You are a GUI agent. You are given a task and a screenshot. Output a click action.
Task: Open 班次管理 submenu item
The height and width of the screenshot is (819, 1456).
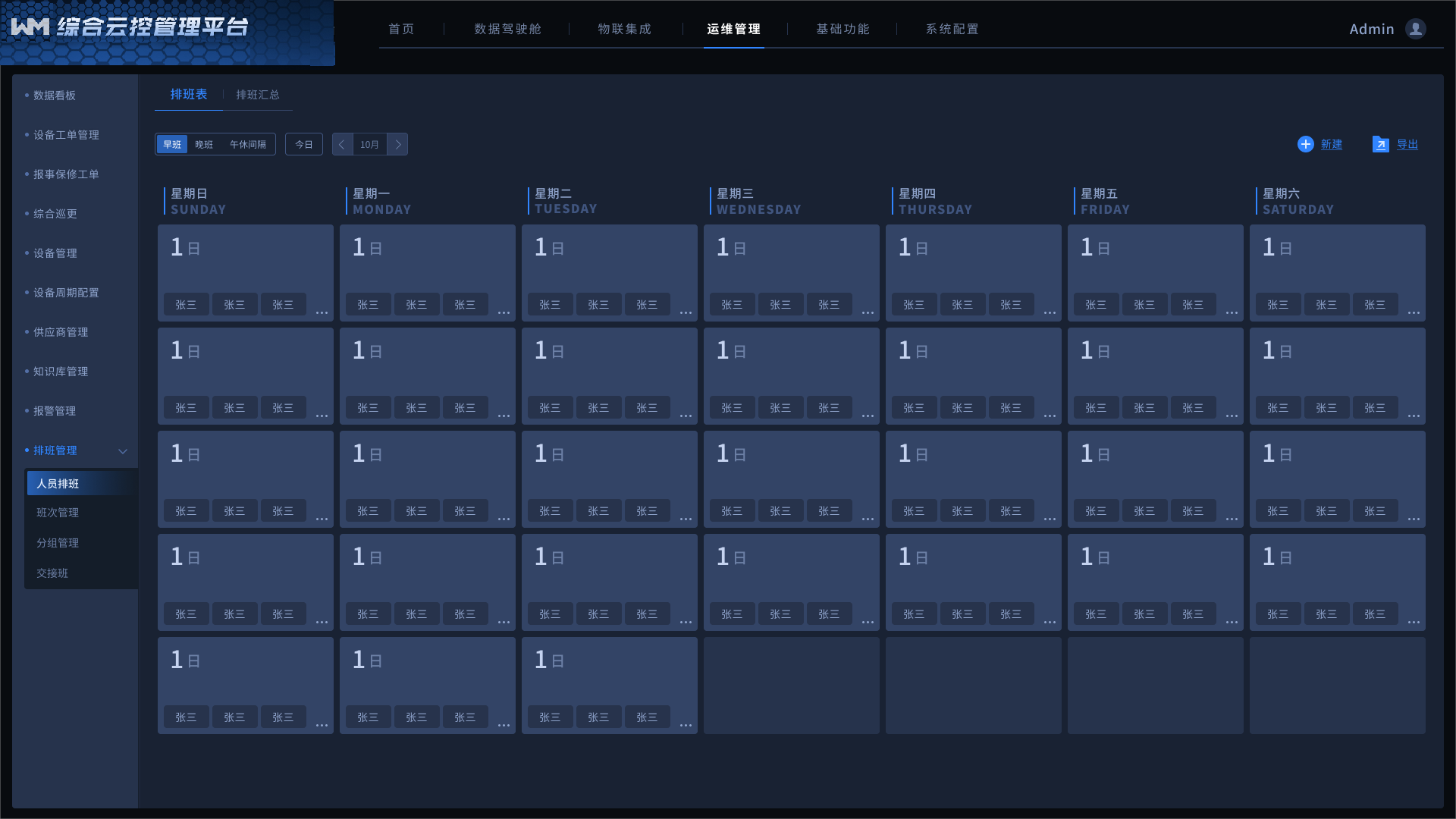pyautogui.click(x=58, y=513)
